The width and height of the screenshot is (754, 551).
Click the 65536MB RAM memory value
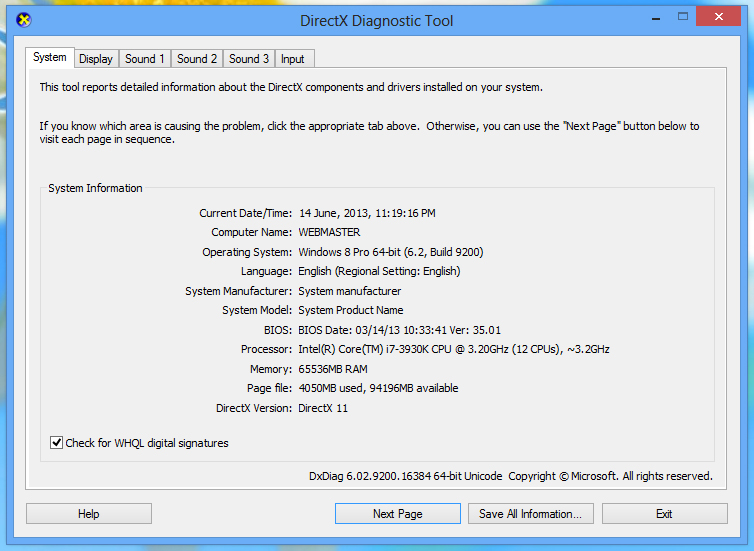pos(333,369)
